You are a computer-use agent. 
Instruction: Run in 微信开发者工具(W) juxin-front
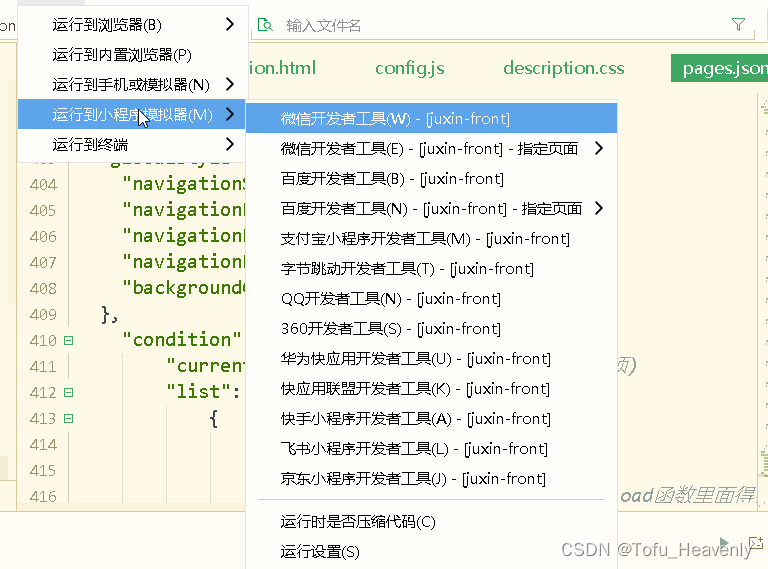(431, 119)
